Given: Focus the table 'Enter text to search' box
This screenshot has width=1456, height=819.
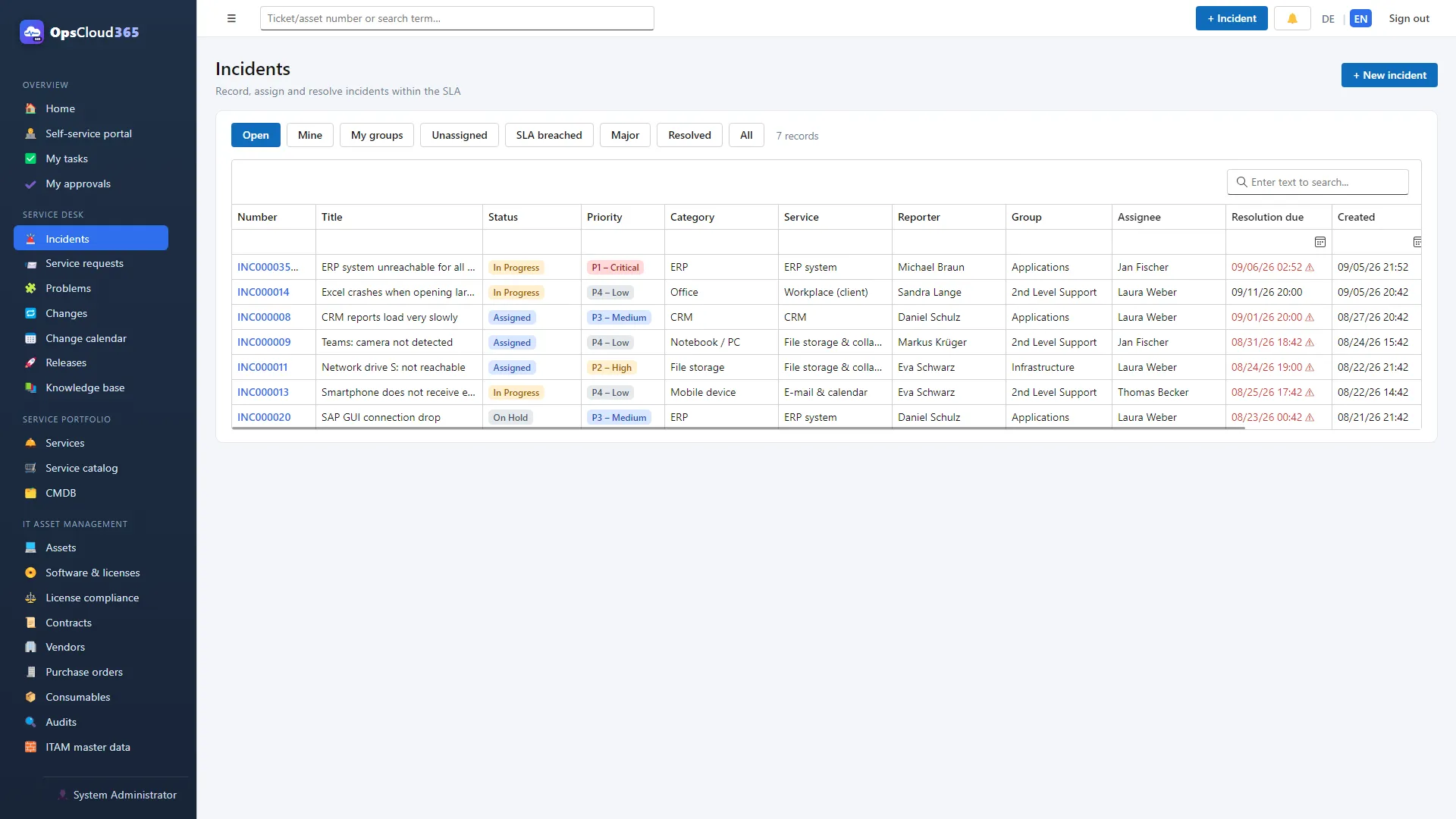Looking at the screenshot, I should (1318, 182).
